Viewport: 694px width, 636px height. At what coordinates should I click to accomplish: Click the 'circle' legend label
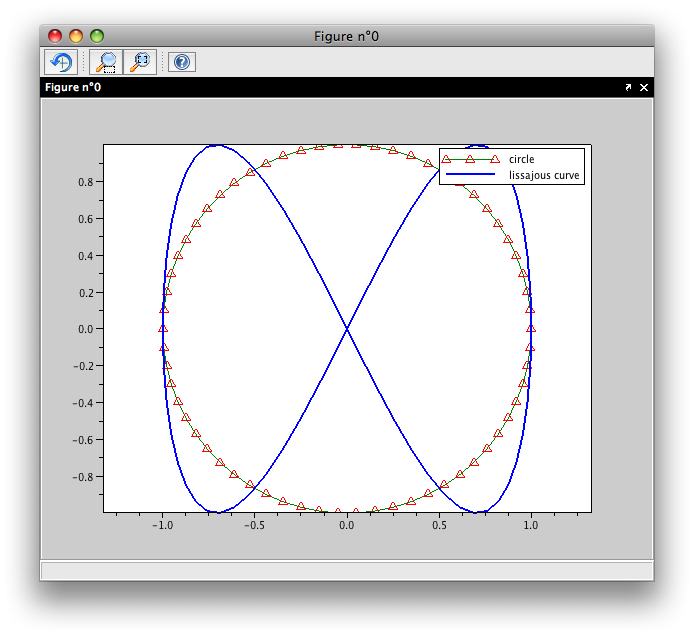521,159
